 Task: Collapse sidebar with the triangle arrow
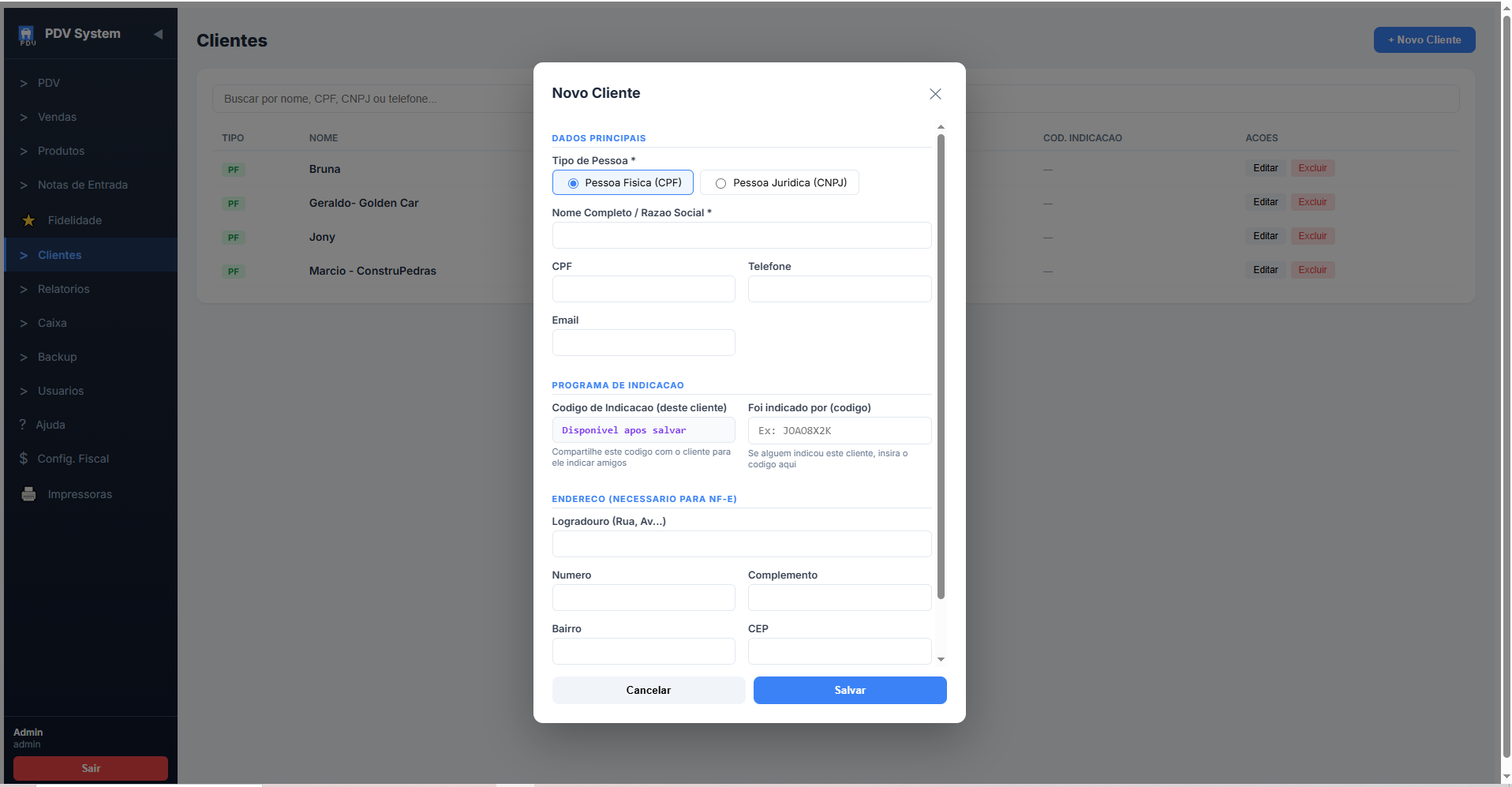coord(158,34)
